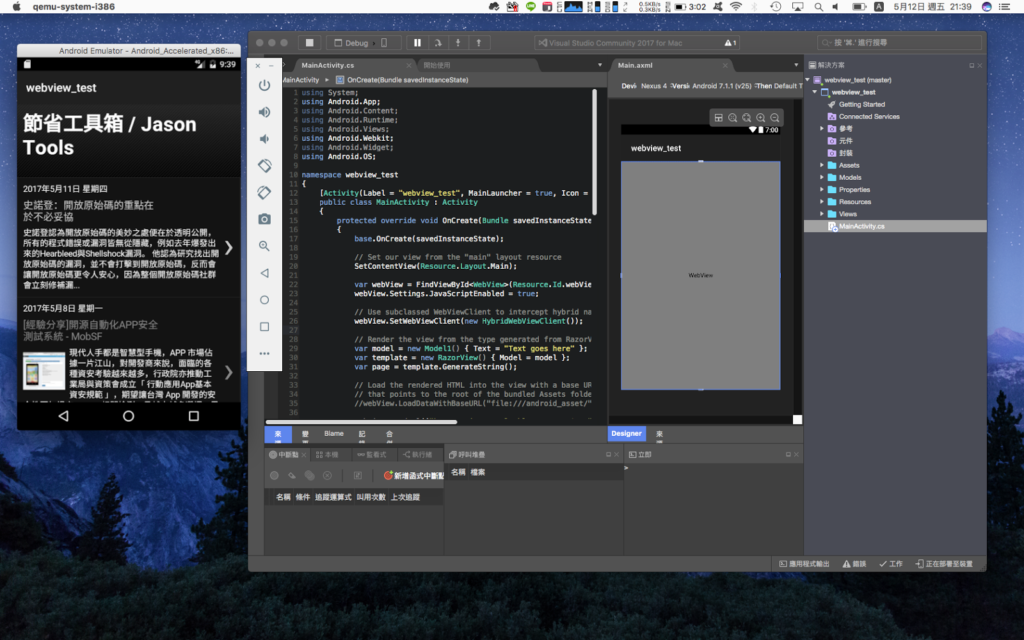The height and width of the screenshot is (640, 1024).
Task: Click the emulator sidebar Overview square
Action: [264, 327]
